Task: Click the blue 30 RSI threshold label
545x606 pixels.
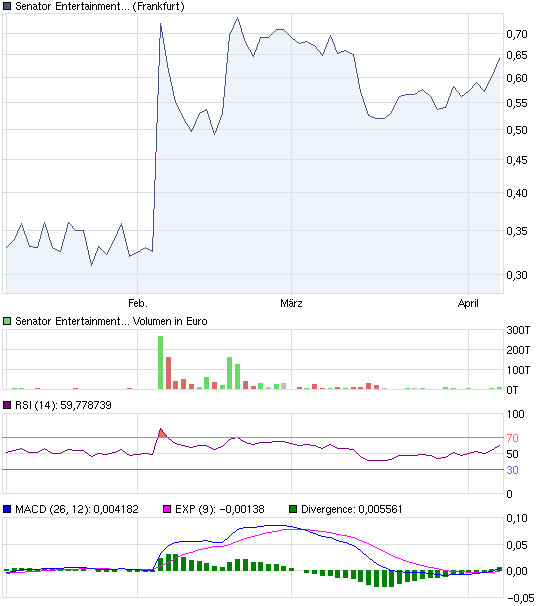Action: click(512, 470)
